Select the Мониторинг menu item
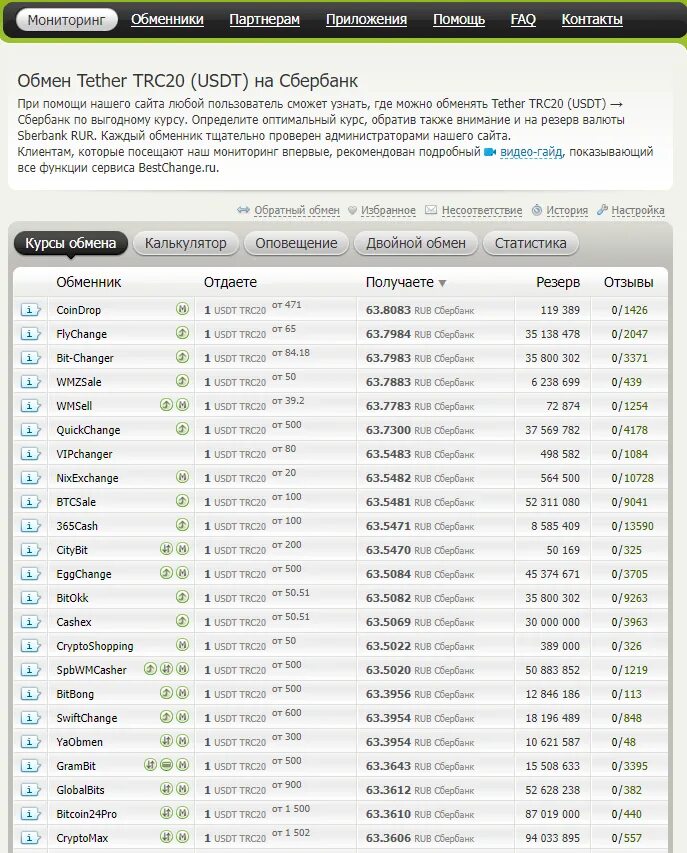Image resolution: width=687 pixels, height=853 pixels. pos(66,20)
